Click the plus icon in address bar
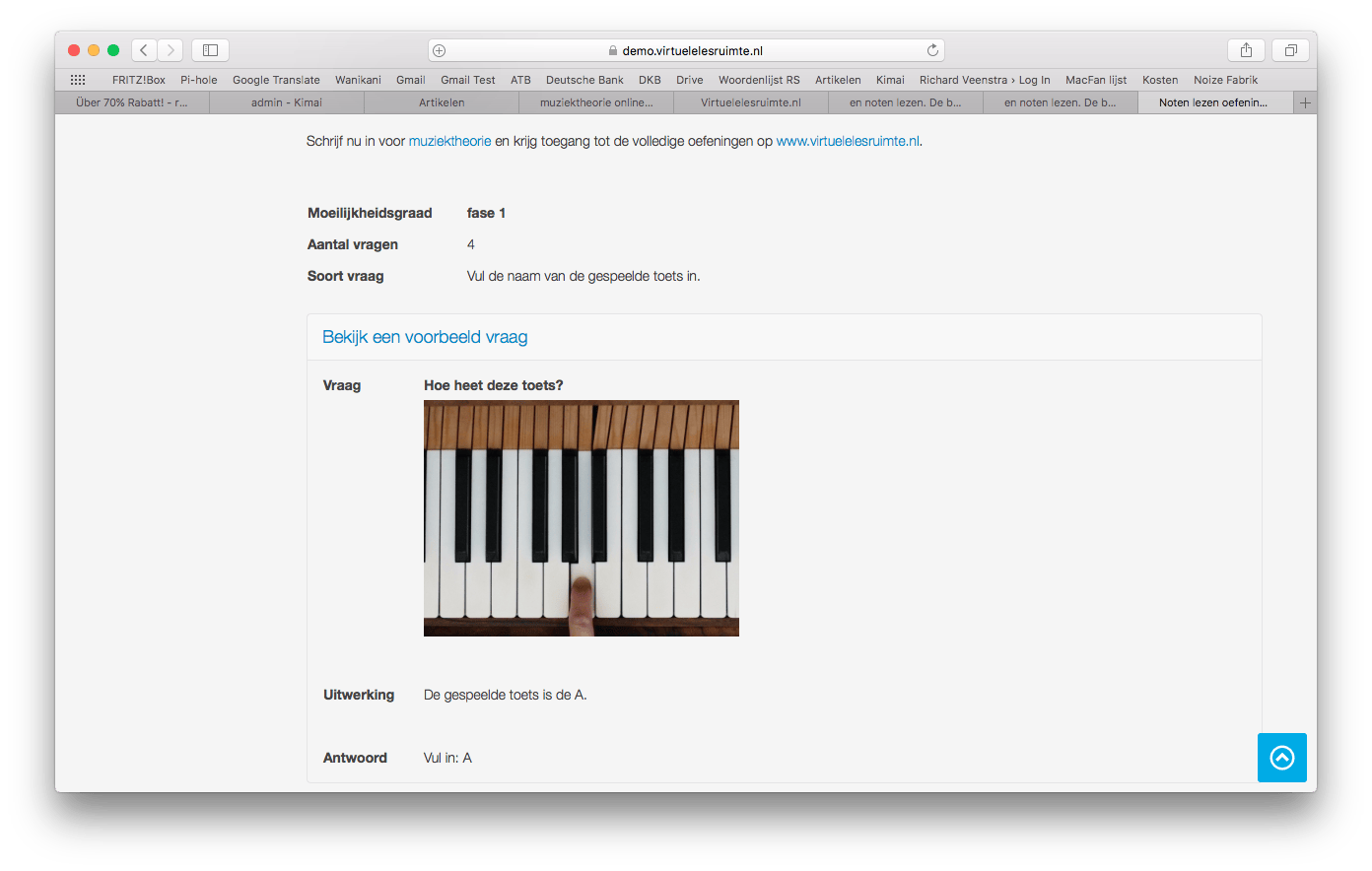 (440, 50)
